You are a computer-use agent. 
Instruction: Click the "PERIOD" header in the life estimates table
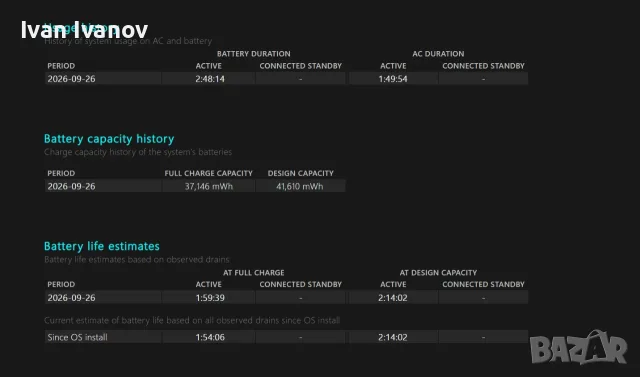tap(61, 284)
